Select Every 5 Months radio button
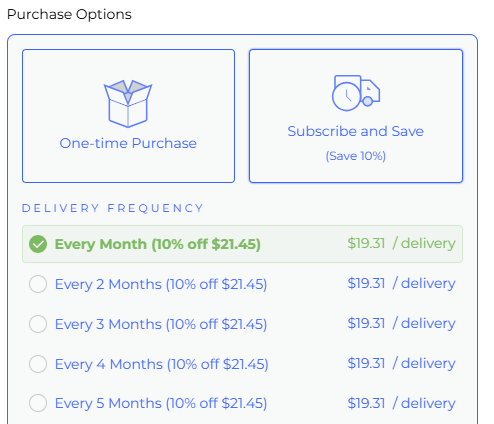494x424 pixels. [38, 403]
